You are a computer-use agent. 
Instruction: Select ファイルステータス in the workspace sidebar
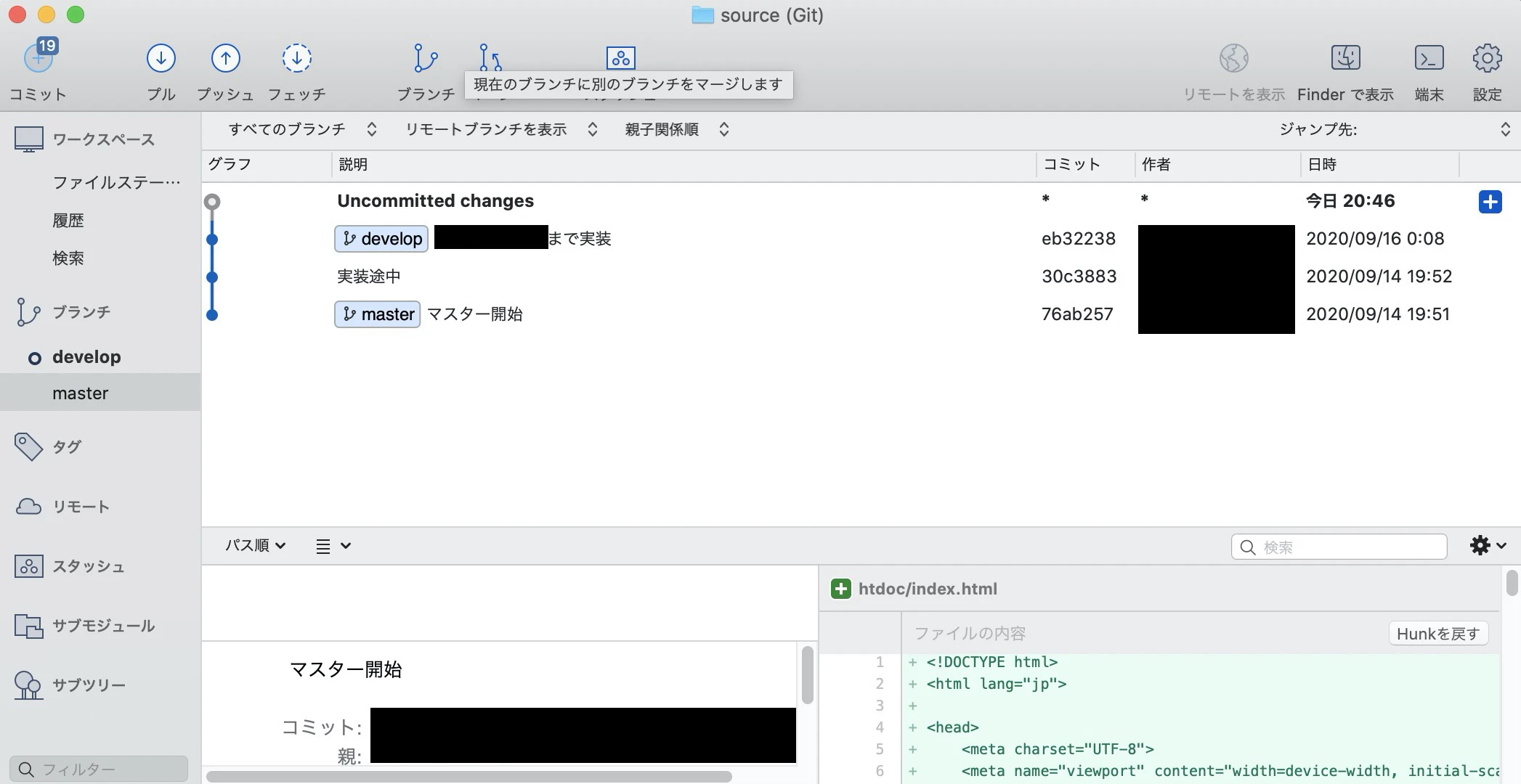(116, 182)
